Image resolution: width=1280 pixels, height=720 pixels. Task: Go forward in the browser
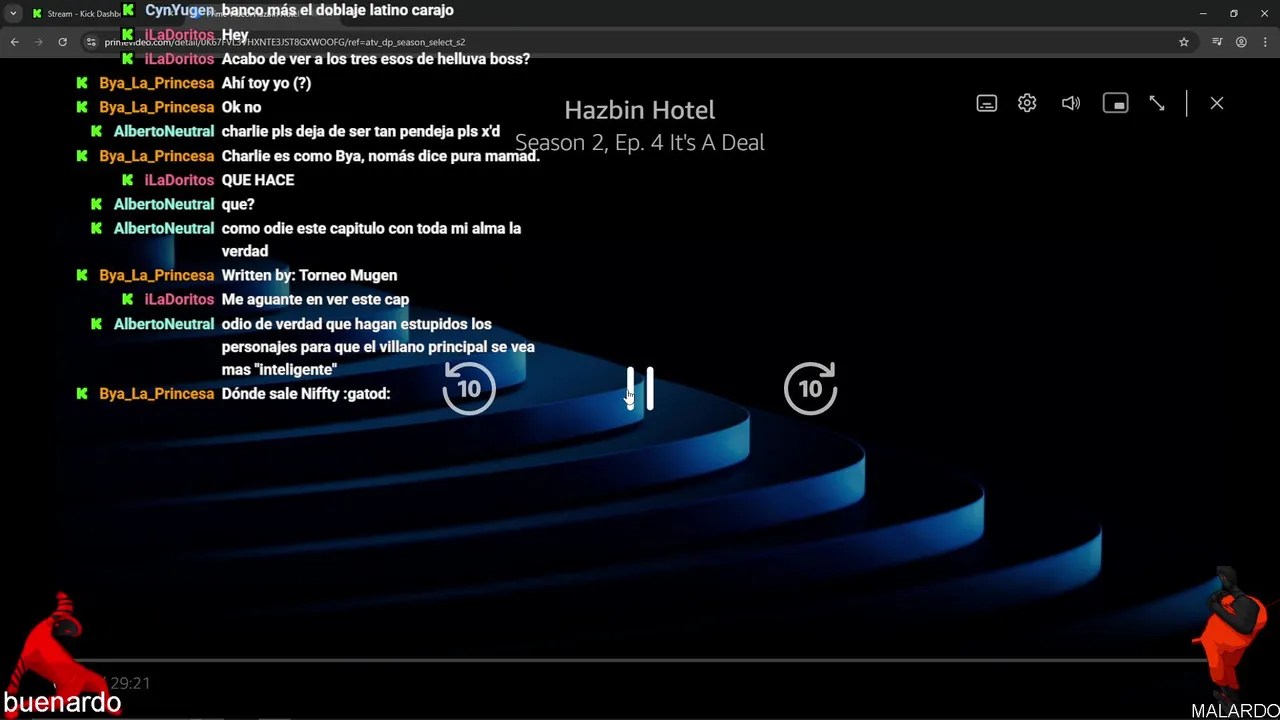click(x=39, y=42)
